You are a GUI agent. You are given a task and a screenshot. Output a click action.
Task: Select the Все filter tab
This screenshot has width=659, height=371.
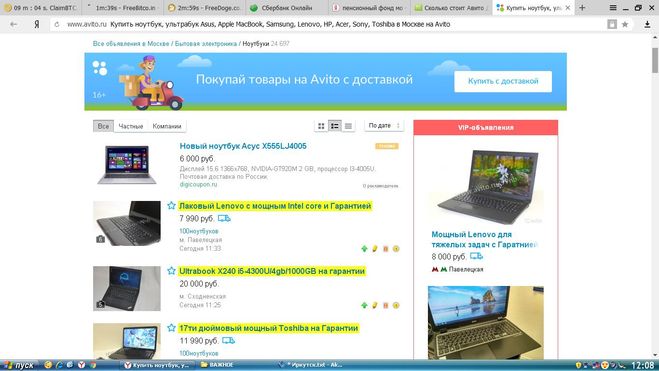pos(103,126)
